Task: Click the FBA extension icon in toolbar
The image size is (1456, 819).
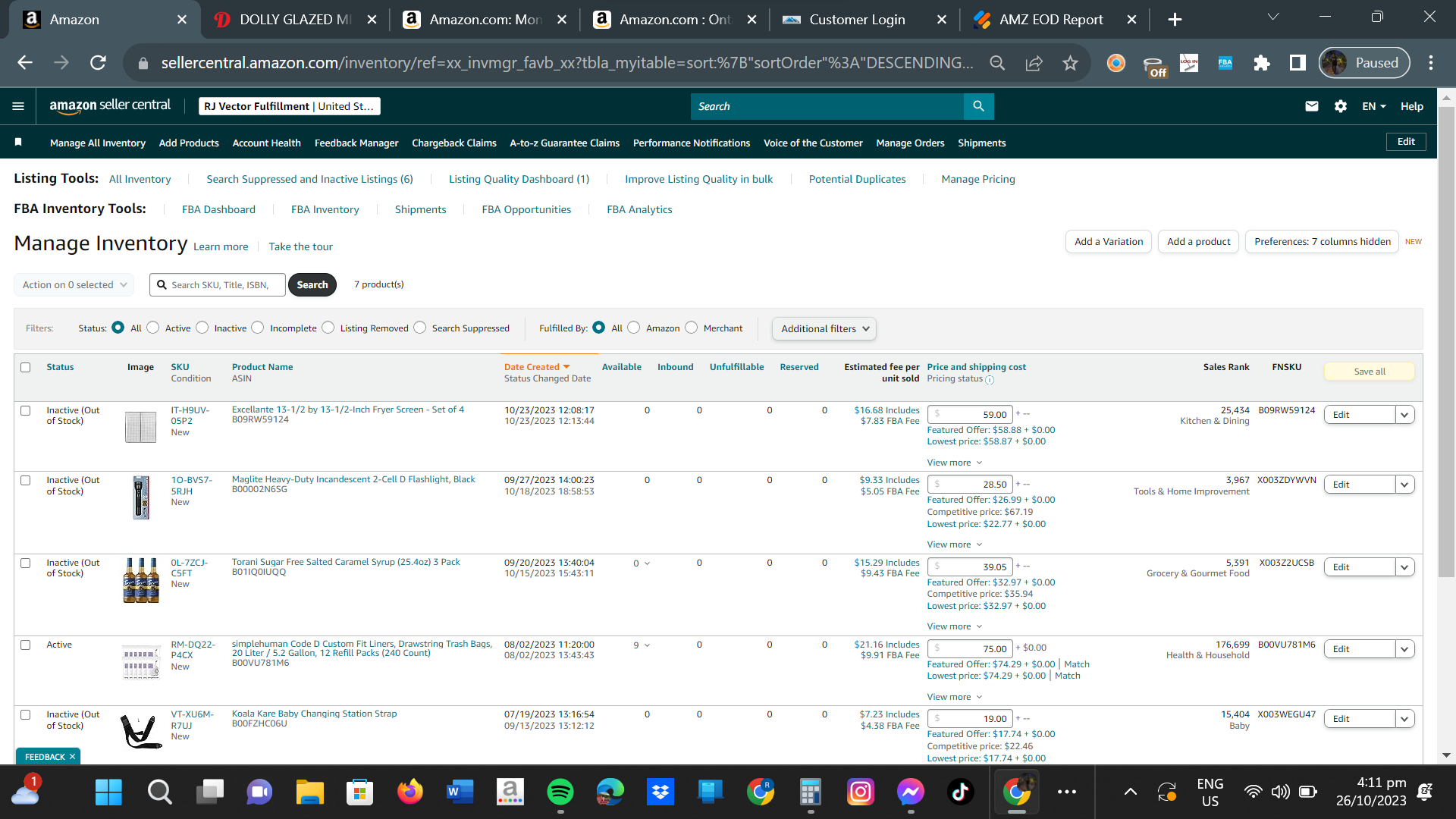Action: 1225,63
